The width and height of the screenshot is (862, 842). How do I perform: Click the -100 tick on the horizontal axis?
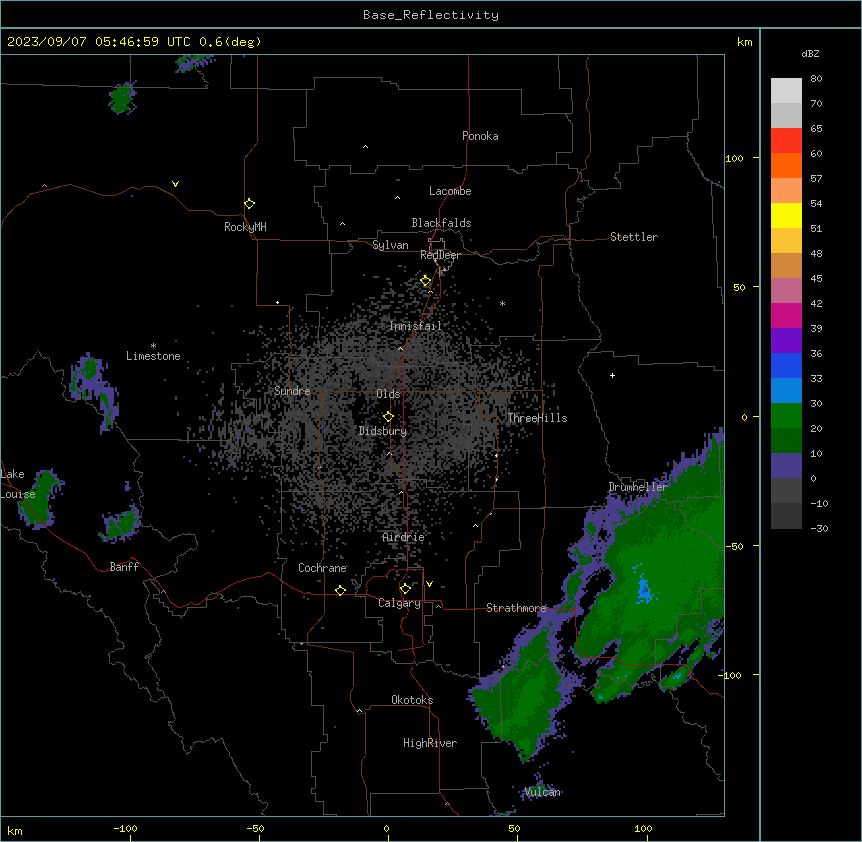pos(125,828)
